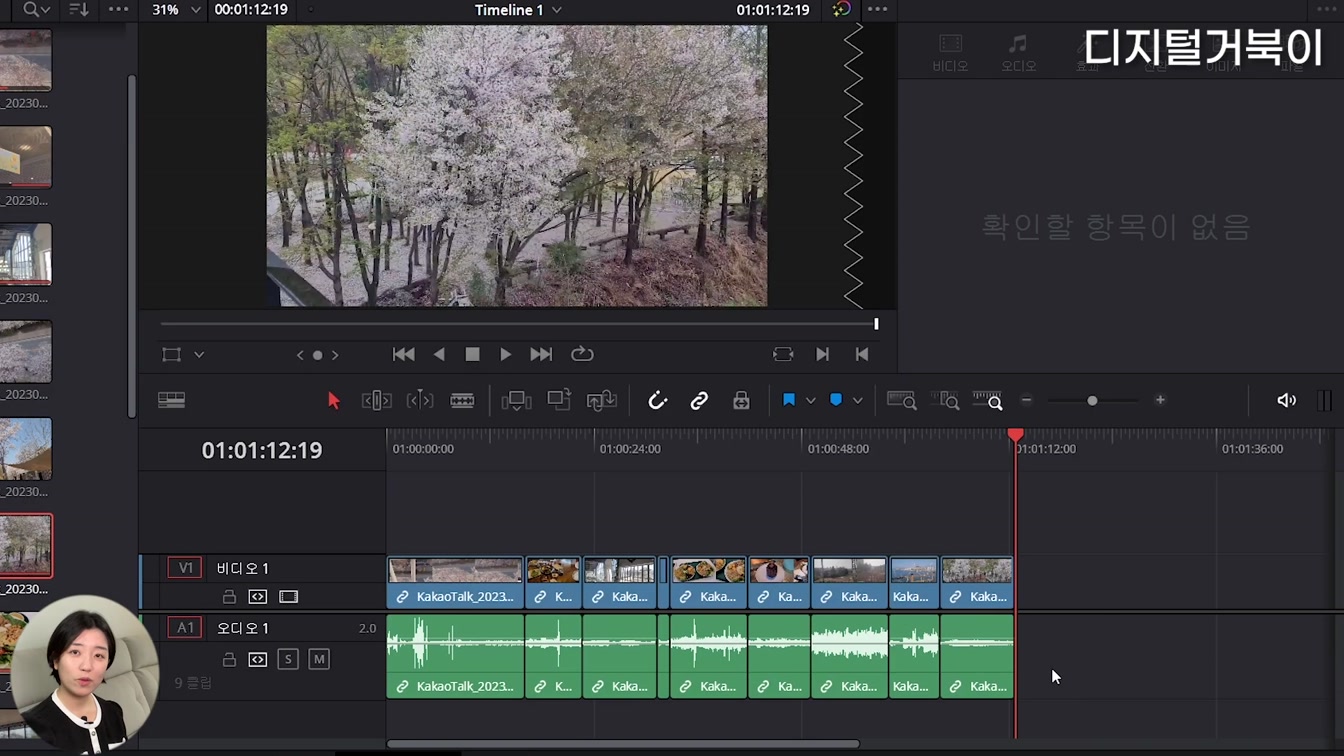
Task: Zoom out timeline with minus icon
Action: point(1026,400)
